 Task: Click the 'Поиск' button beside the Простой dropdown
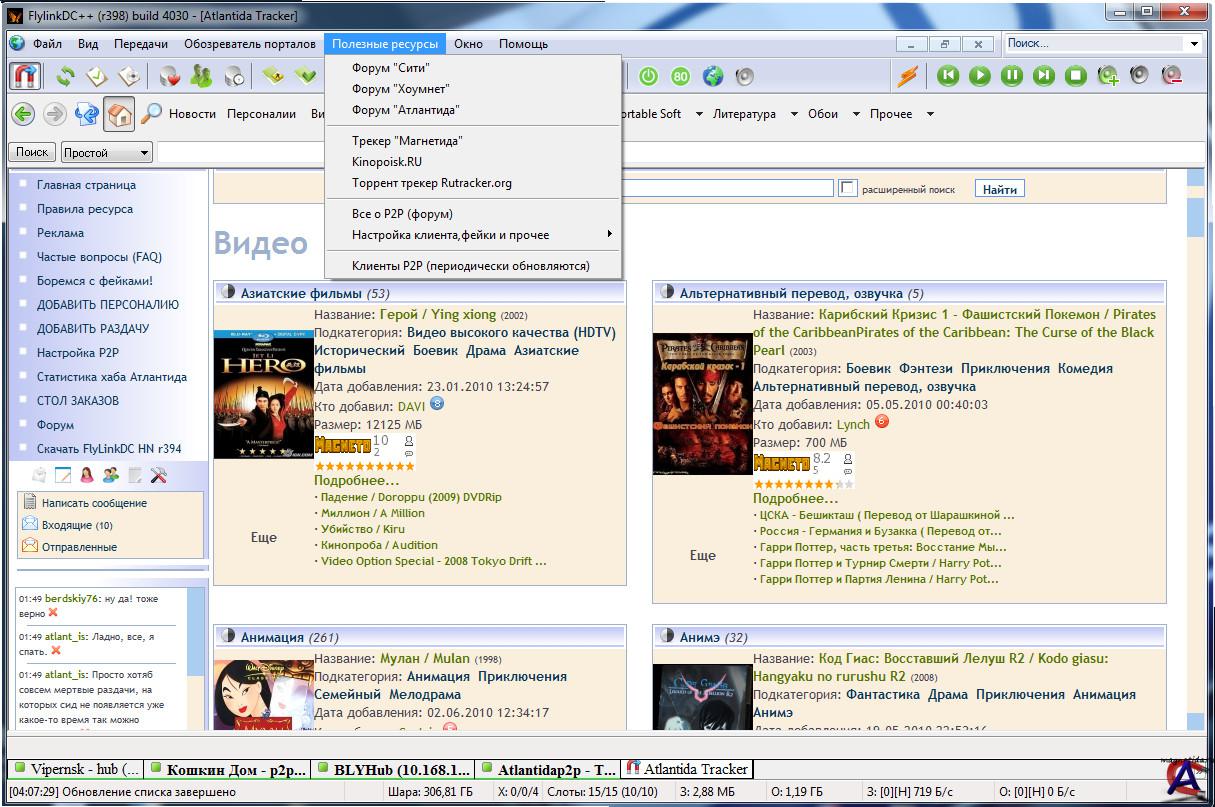[32, 152]
